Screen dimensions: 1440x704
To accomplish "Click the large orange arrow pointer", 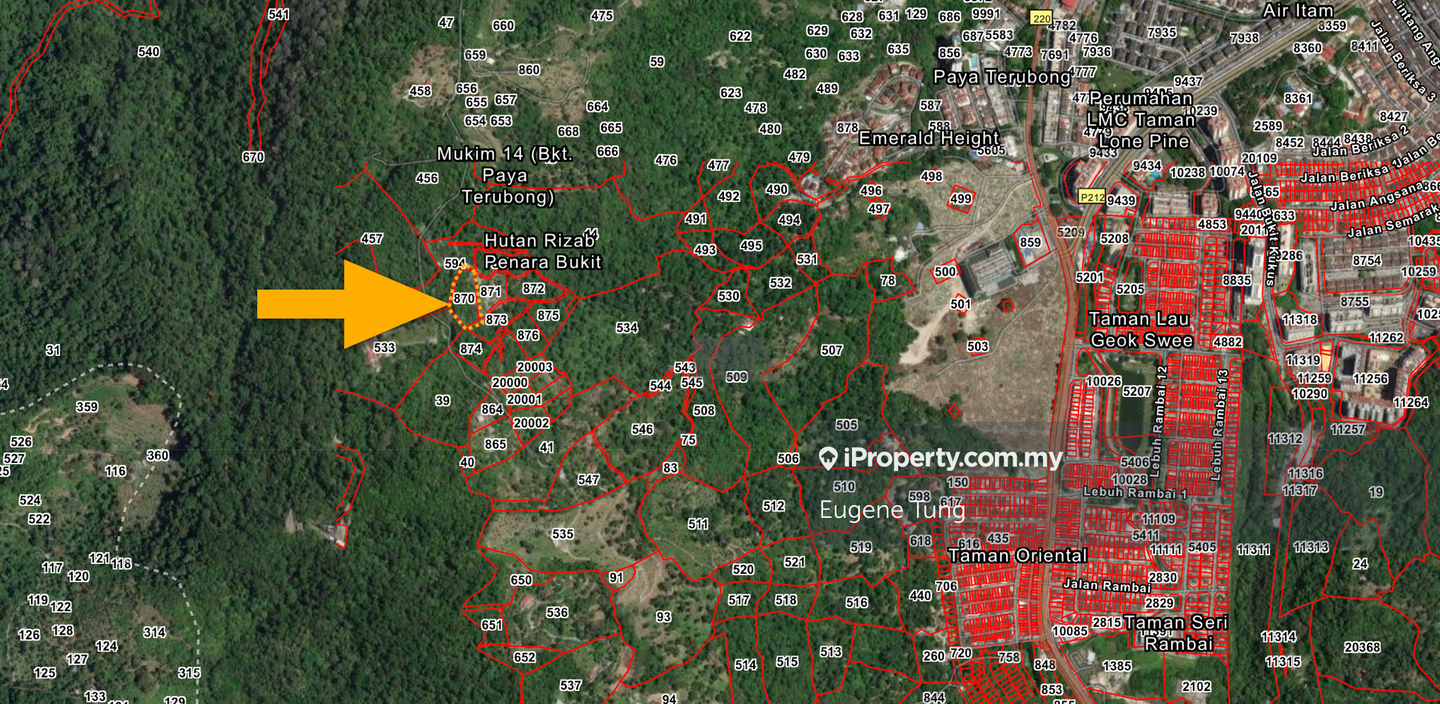I will 350,304.
